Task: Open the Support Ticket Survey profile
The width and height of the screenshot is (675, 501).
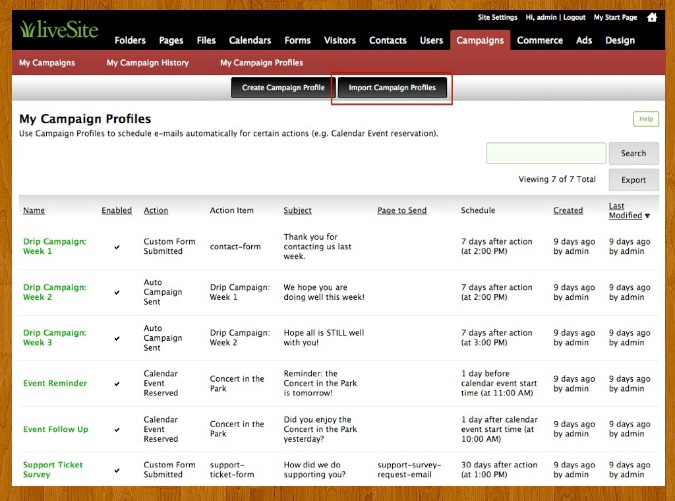Action: [53, 470]
